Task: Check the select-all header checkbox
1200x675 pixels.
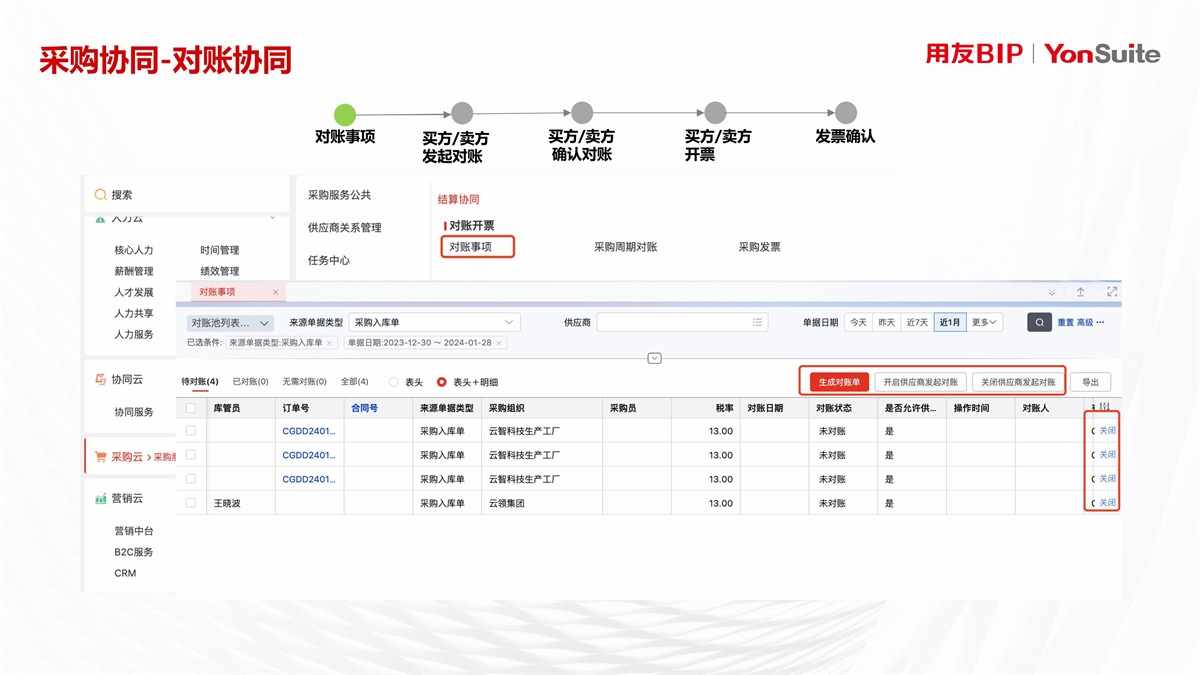Action: [x=191, y=408]
